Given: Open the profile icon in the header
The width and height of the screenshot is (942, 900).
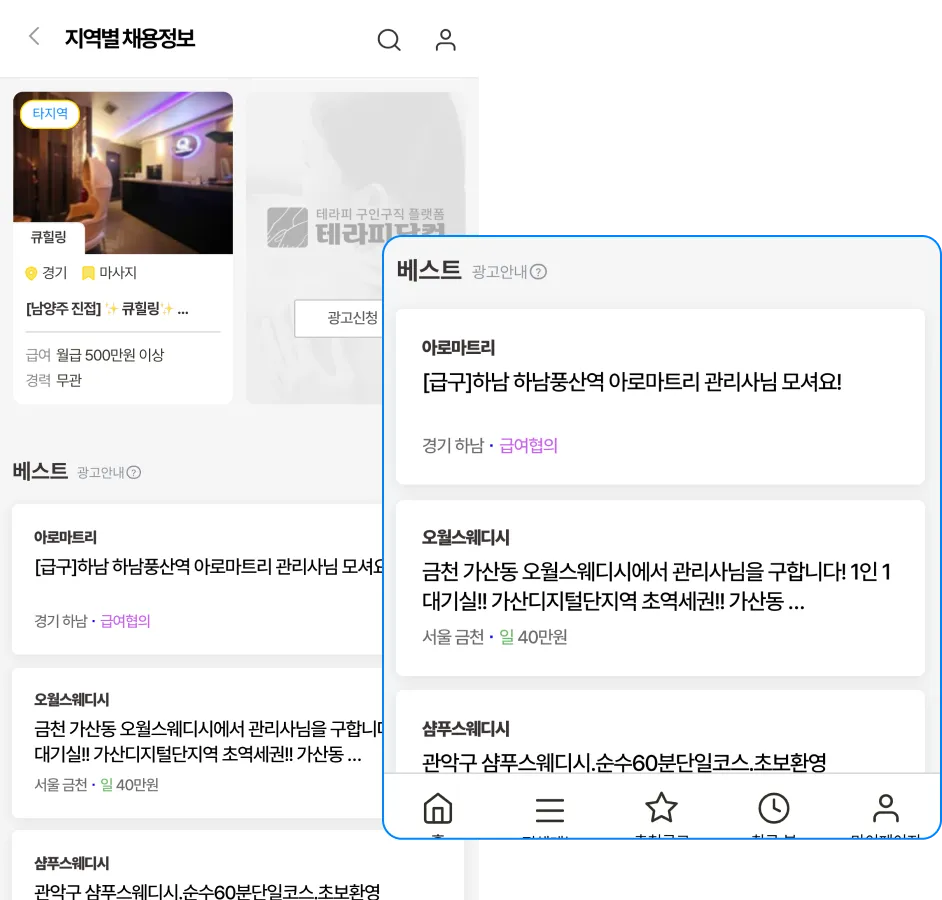Looking at the screenshot, I should (x=445, y=40).
